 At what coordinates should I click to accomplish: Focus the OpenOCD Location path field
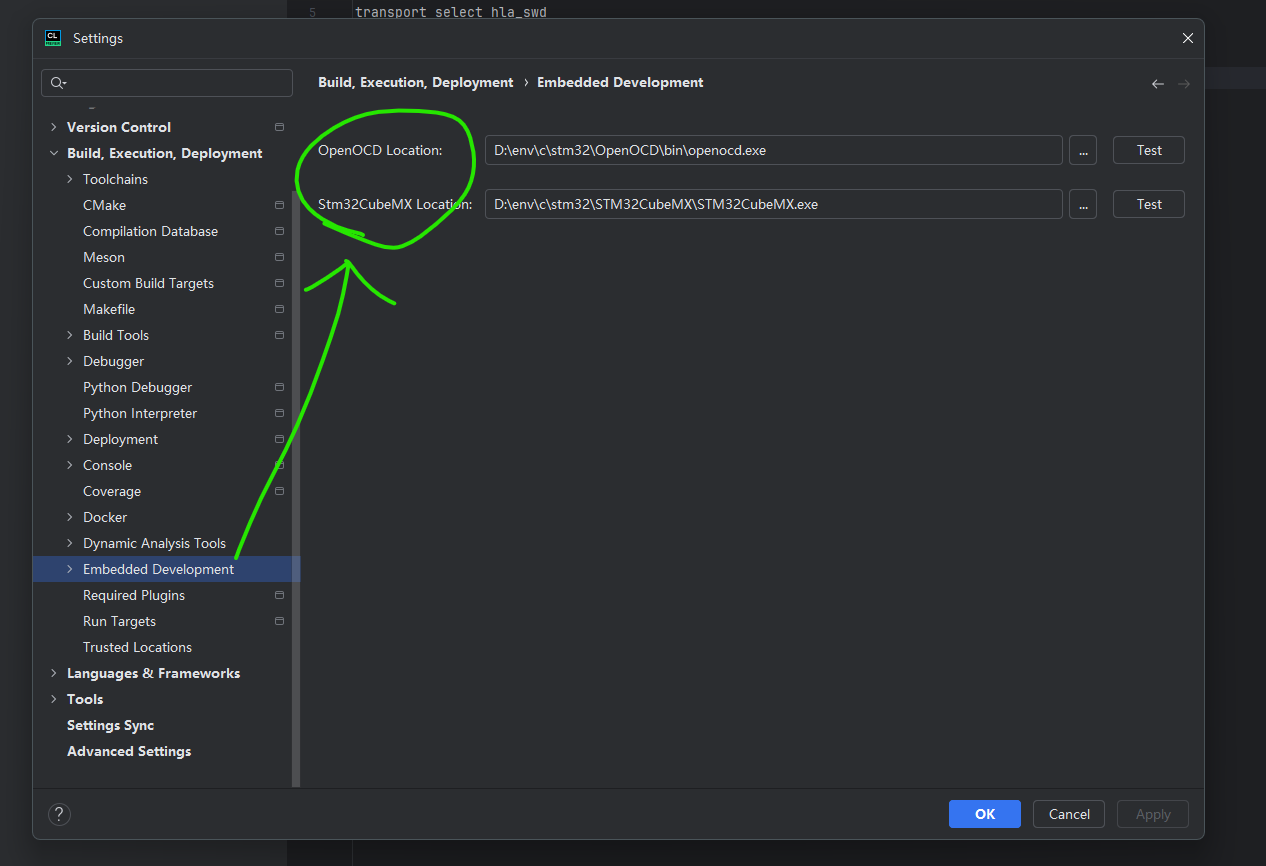pyautogui.click(x=774, y=150)
